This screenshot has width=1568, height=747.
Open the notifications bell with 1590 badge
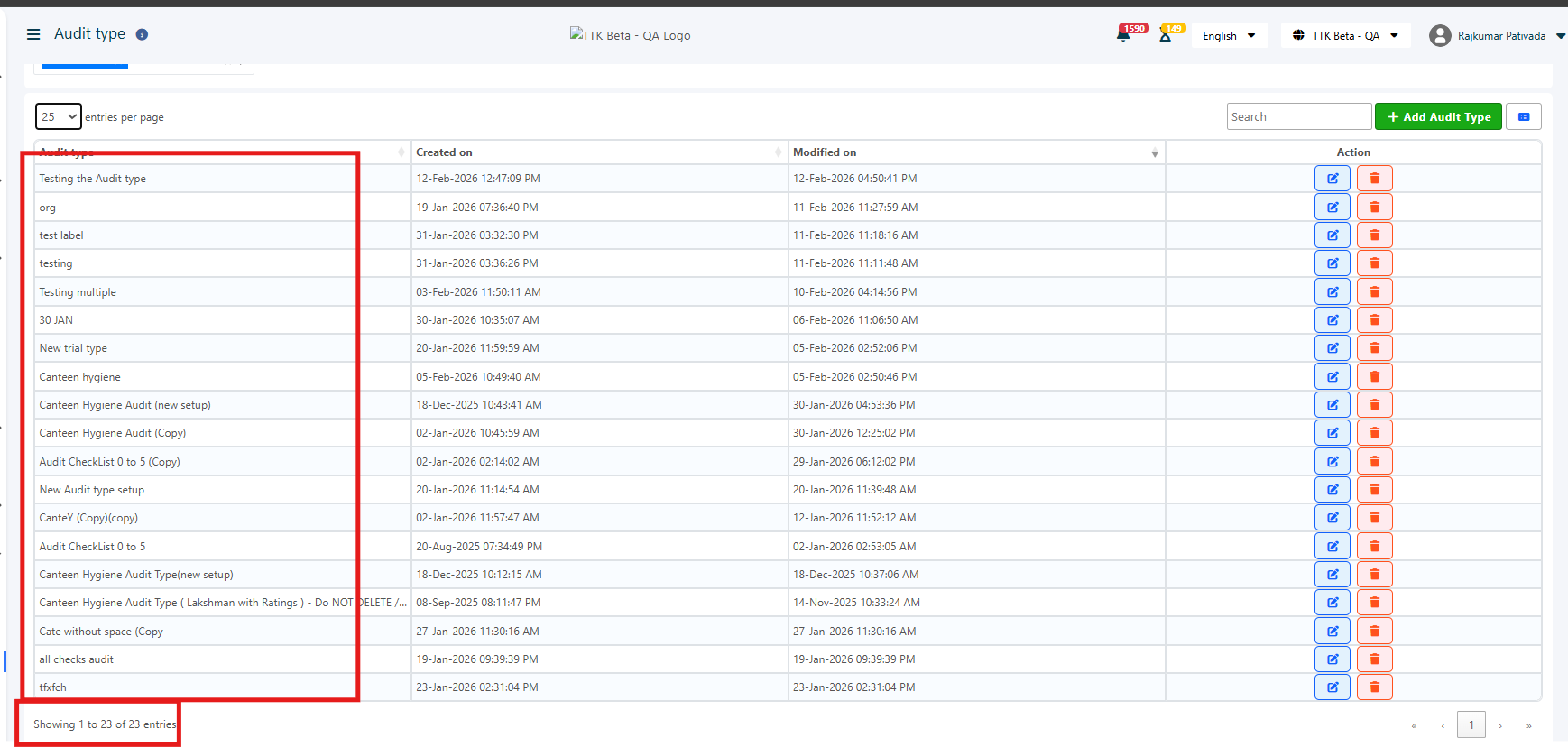1124,36
